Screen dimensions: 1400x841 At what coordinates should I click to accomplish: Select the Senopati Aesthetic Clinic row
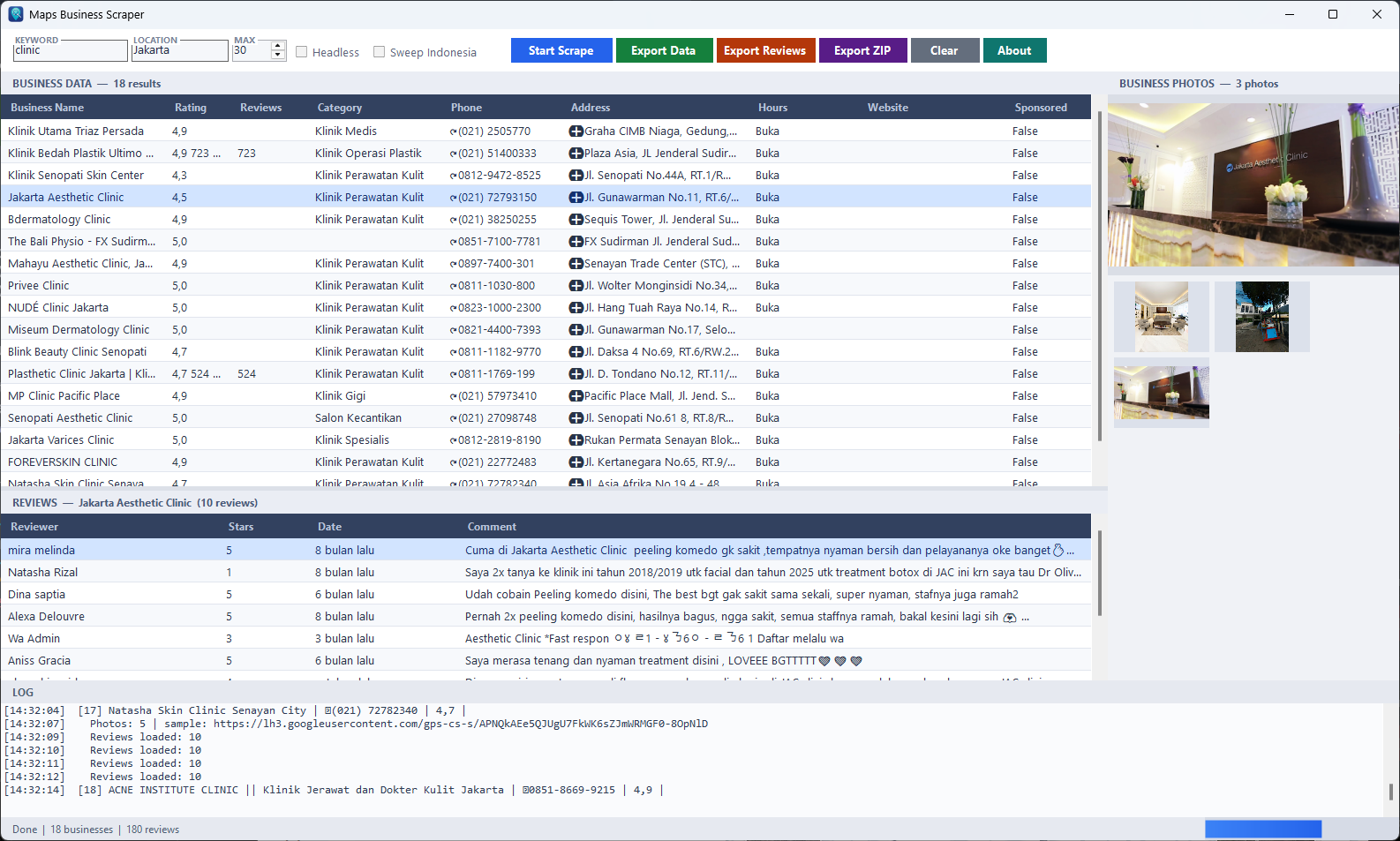(546, 417)
